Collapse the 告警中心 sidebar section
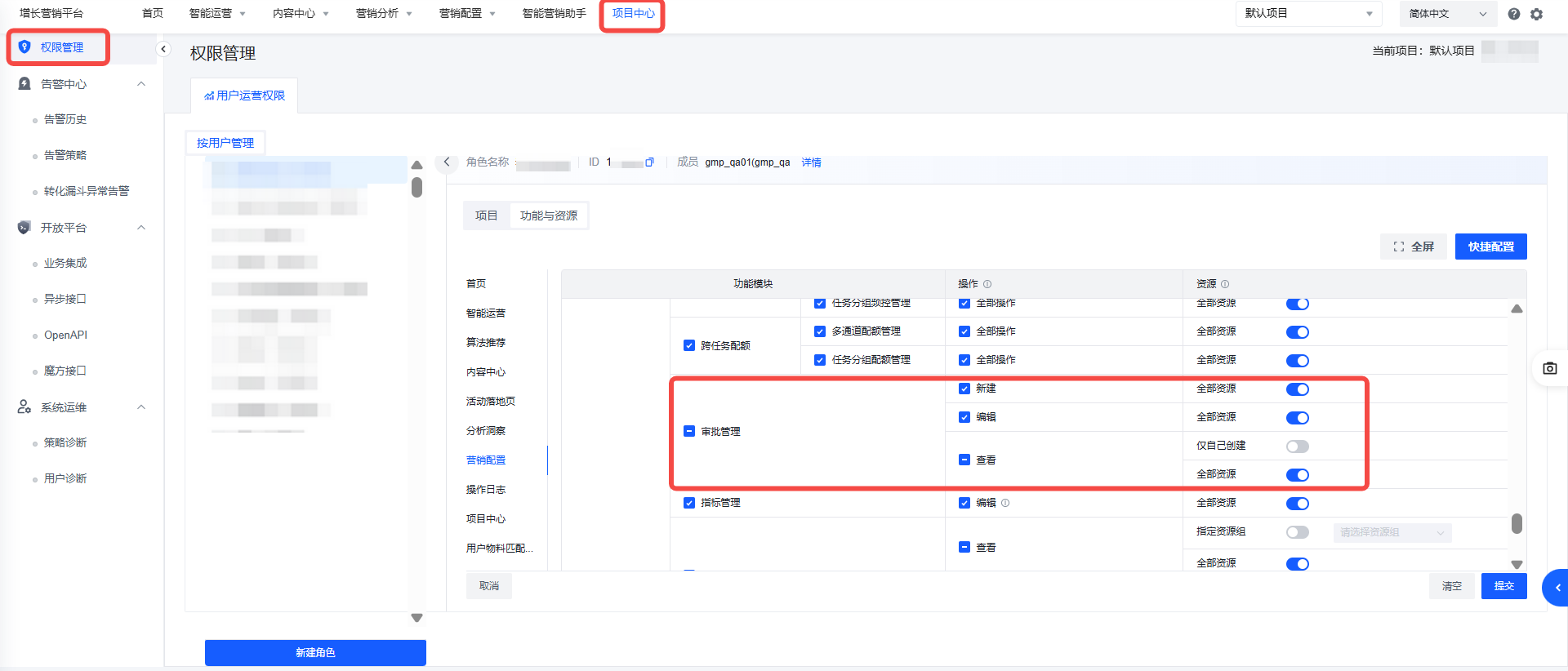The width and height of the screenshot is (1568, 671). (141, 84)
